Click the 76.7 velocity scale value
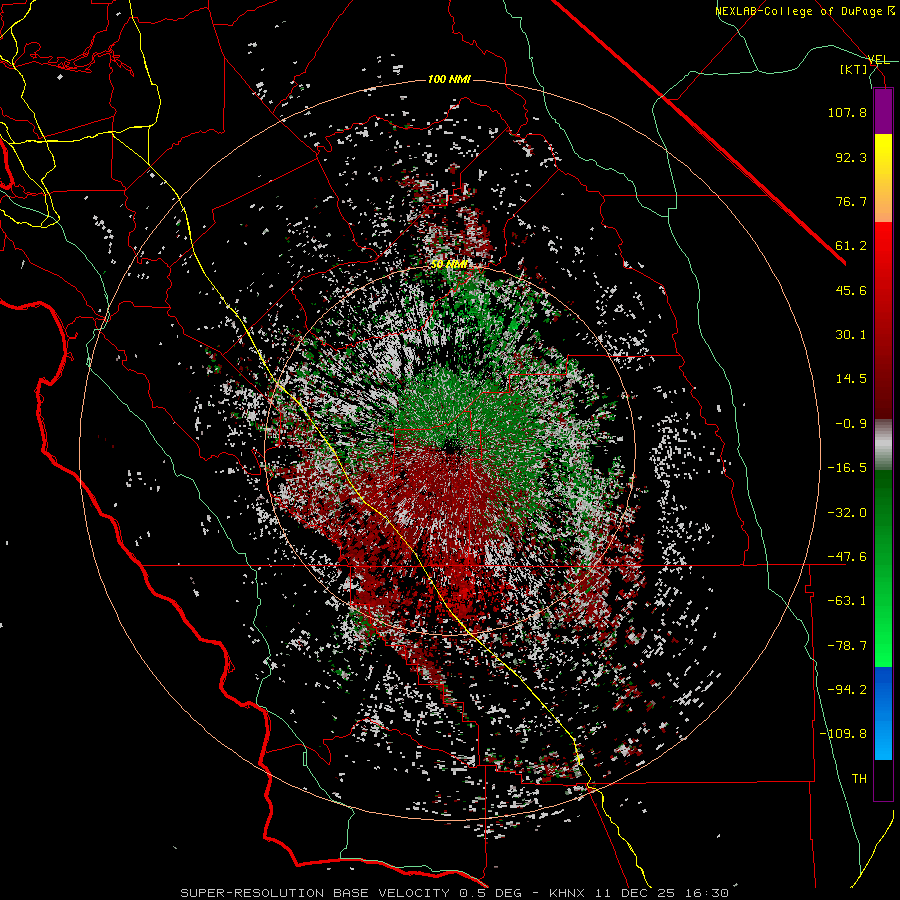The height and width of the screenshot is (900, 900). [x=851, y=201]
